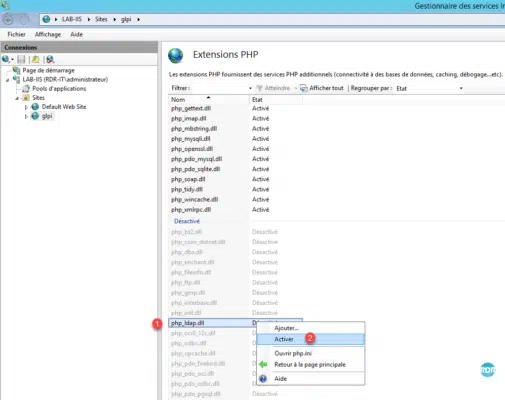The width and height of the screenshot is (505, 400).
Task: Open the Fichier menu
Action: click(16, 34)
